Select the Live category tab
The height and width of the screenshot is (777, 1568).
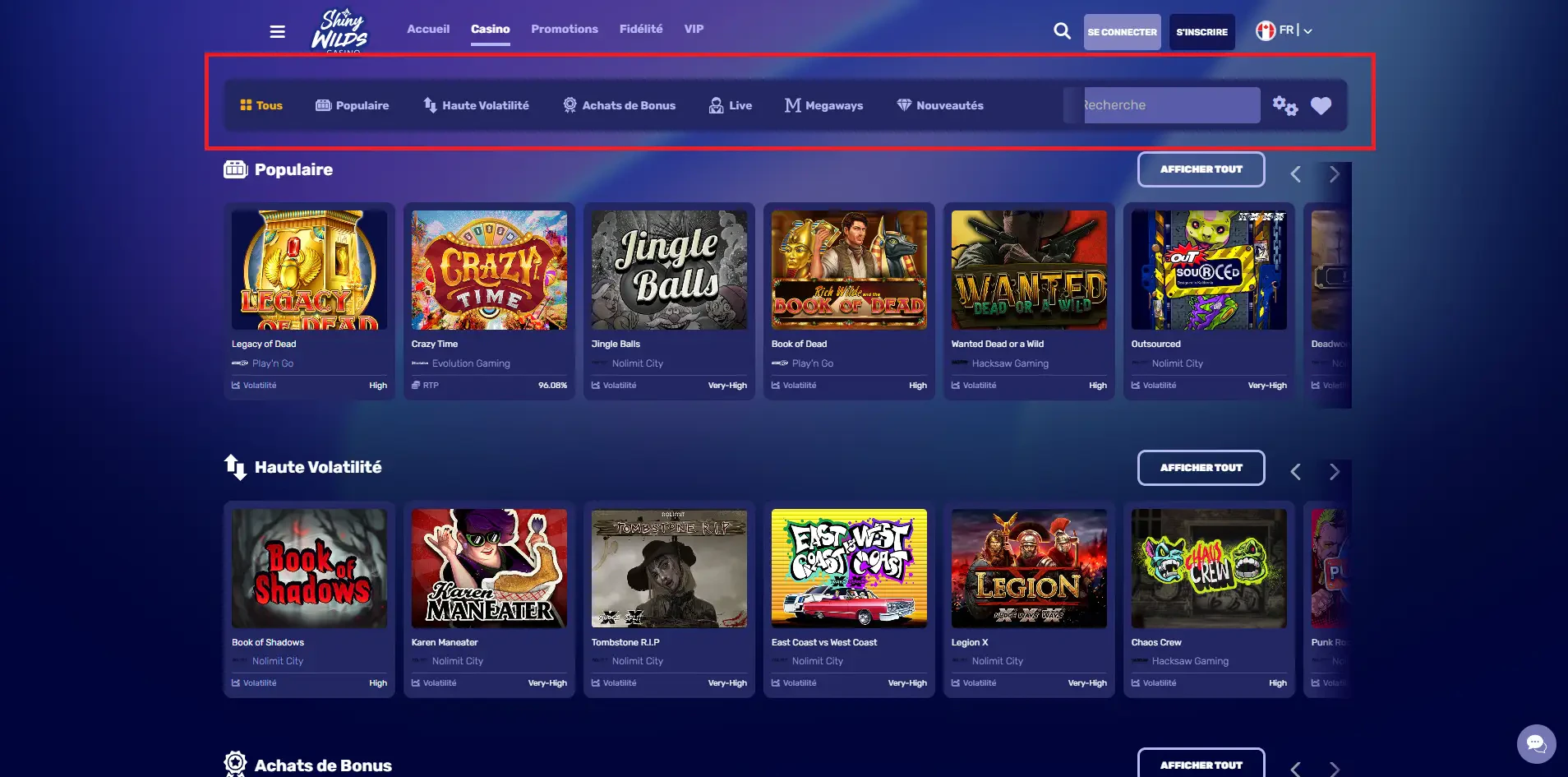(x=731, y=105)
